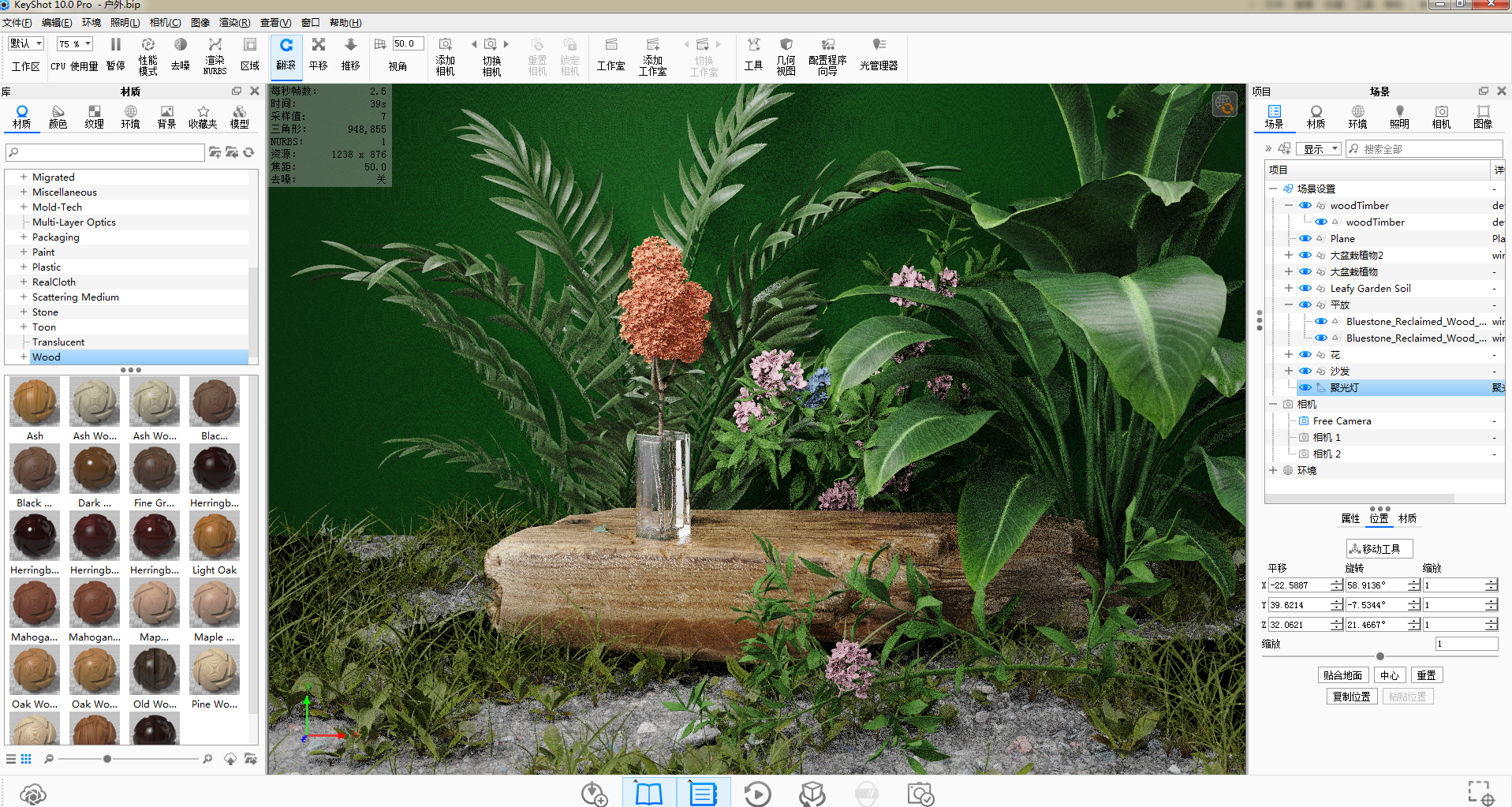Click the 贴合地面 button
This screenshot has width=1512, height=807.
click(1342, 675)
